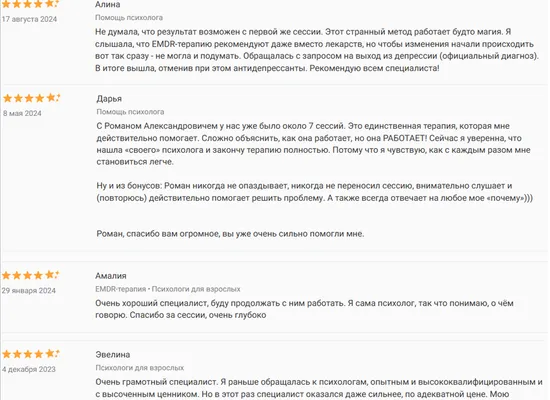Open reviewer name Алина

(x=108, y=5)
